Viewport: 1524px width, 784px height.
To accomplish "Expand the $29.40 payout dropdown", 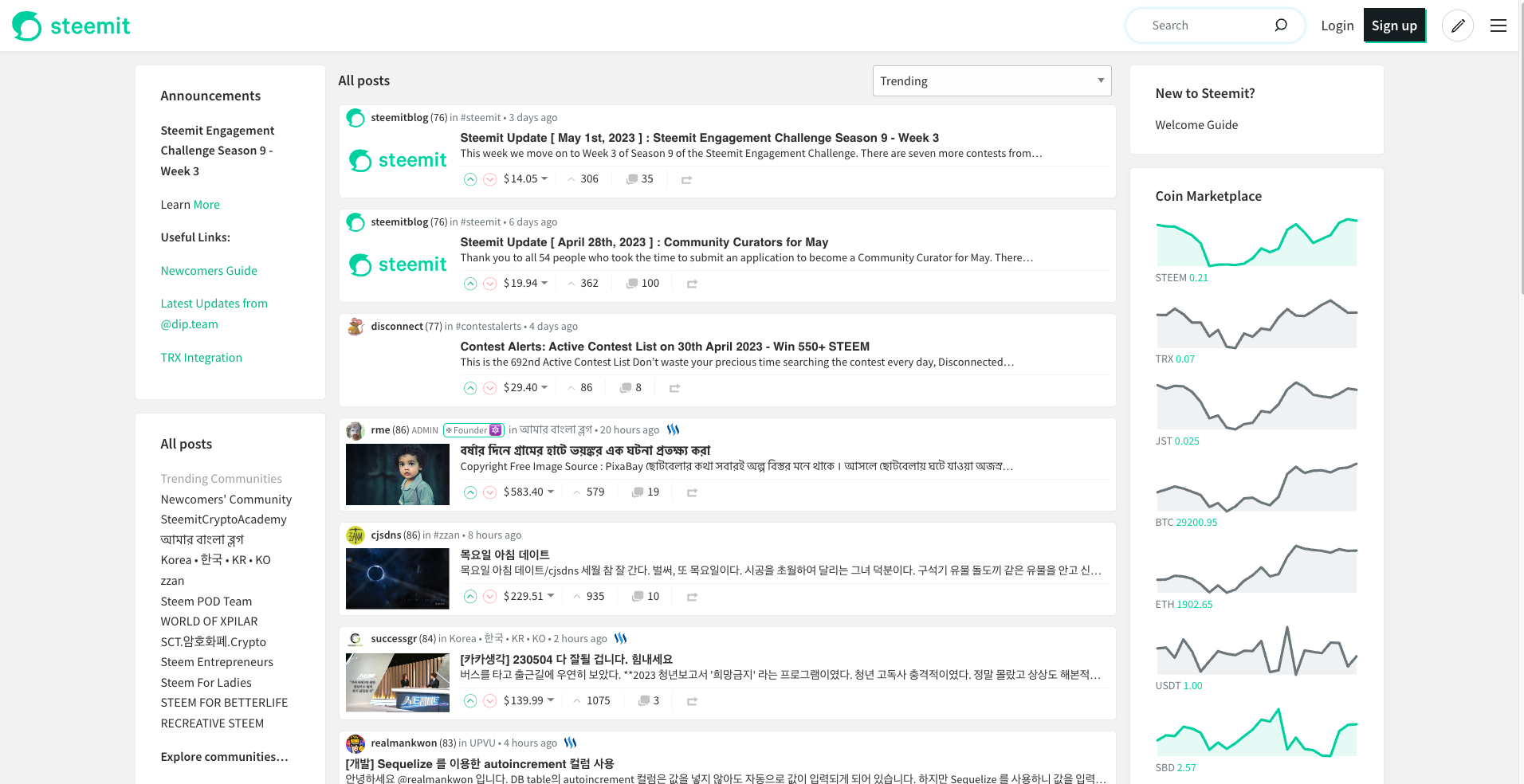I will click(525, 388).
